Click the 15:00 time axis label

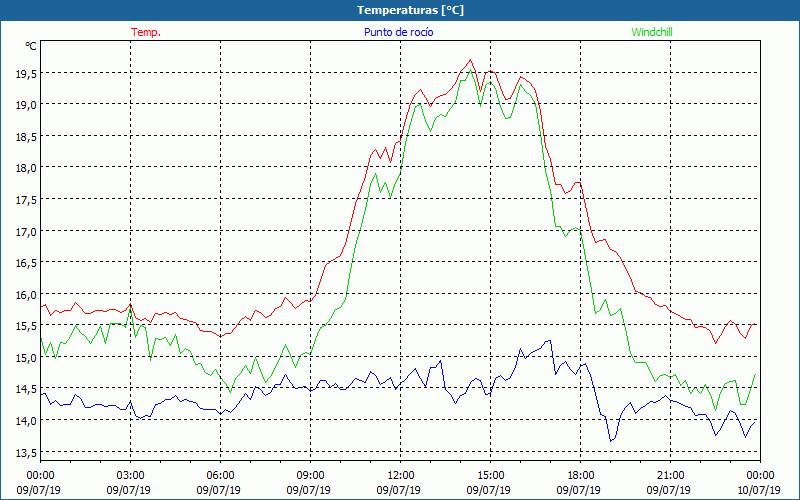(x=490, y=476)
